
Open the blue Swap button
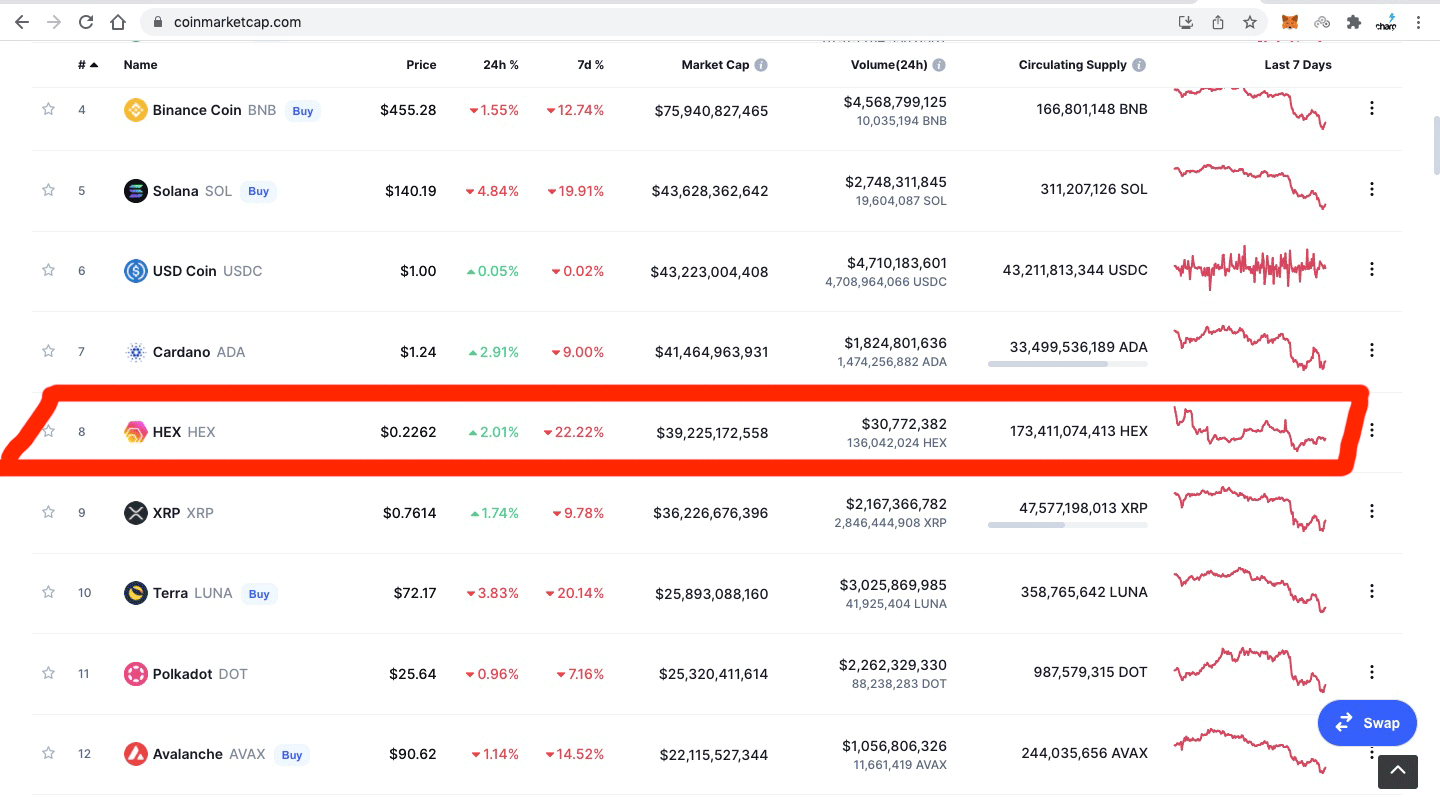coord(1367,723)
